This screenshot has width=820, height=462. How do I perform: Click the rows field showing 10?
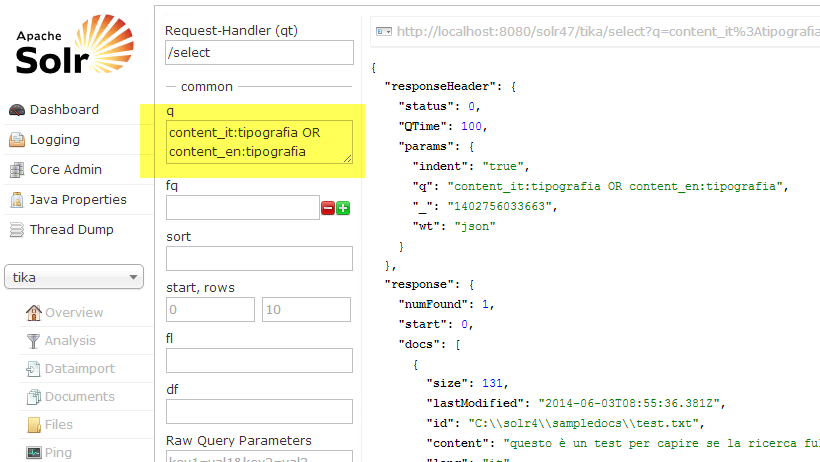click(x=306, y=309)
